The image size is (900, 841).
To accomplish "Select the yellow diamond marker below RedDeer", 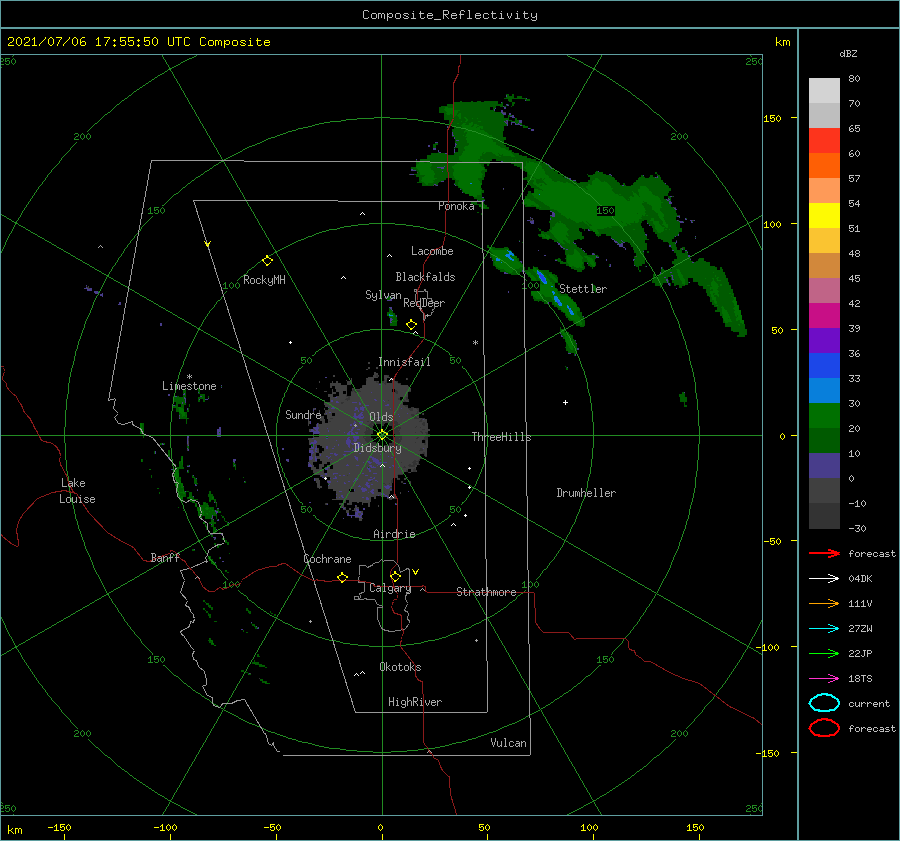I will (411, 325).
